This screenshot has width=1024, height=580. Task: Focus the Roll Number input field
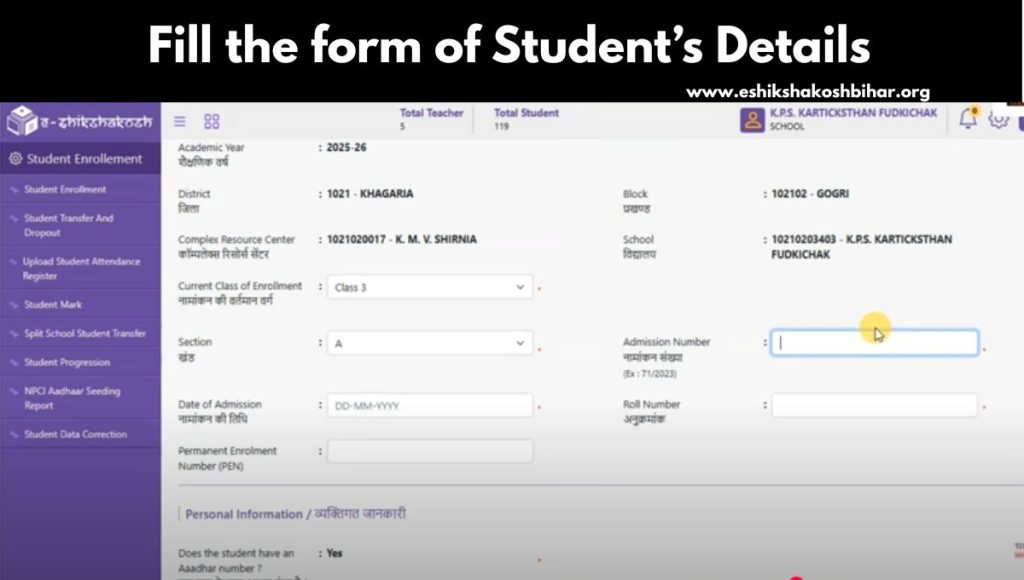coord(874,405)
